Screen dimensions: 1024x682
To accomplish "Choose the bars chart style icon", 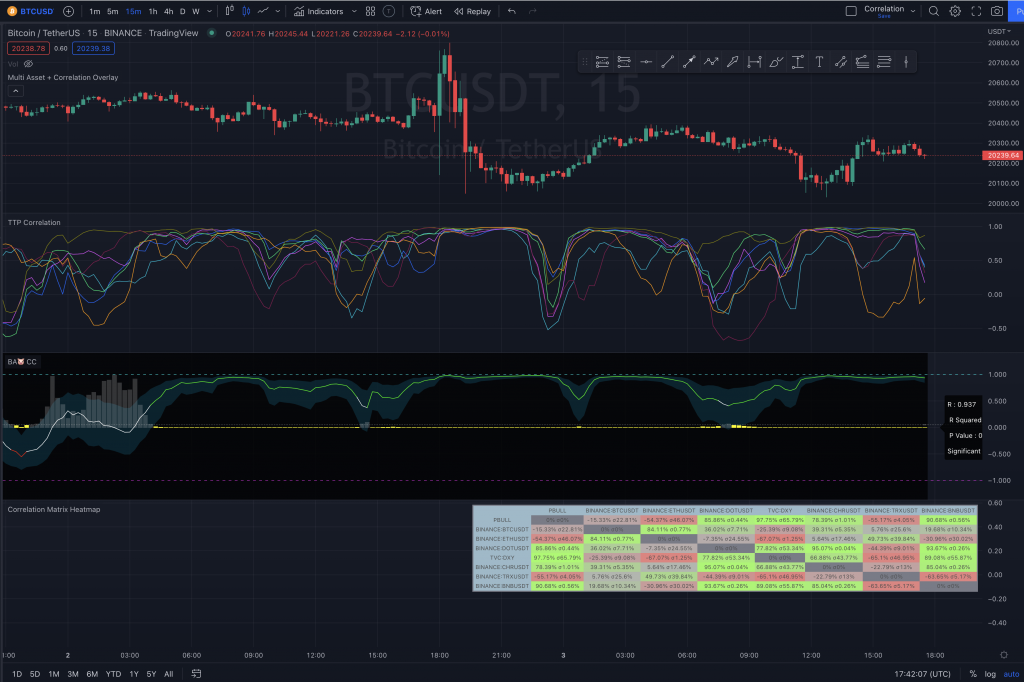I will [229, 11].
